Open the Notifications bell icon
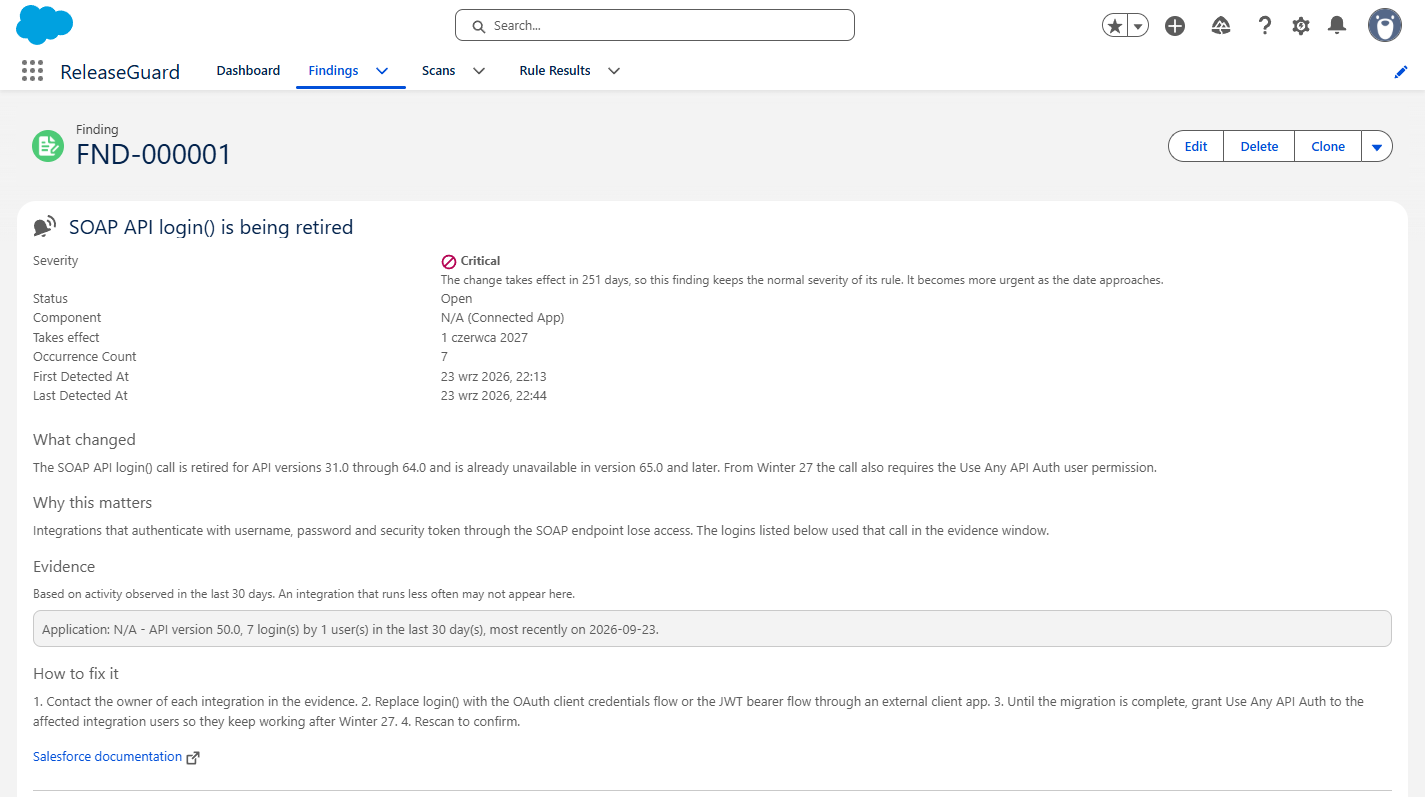1425x797 pixels. click(x=1337, y=26)
